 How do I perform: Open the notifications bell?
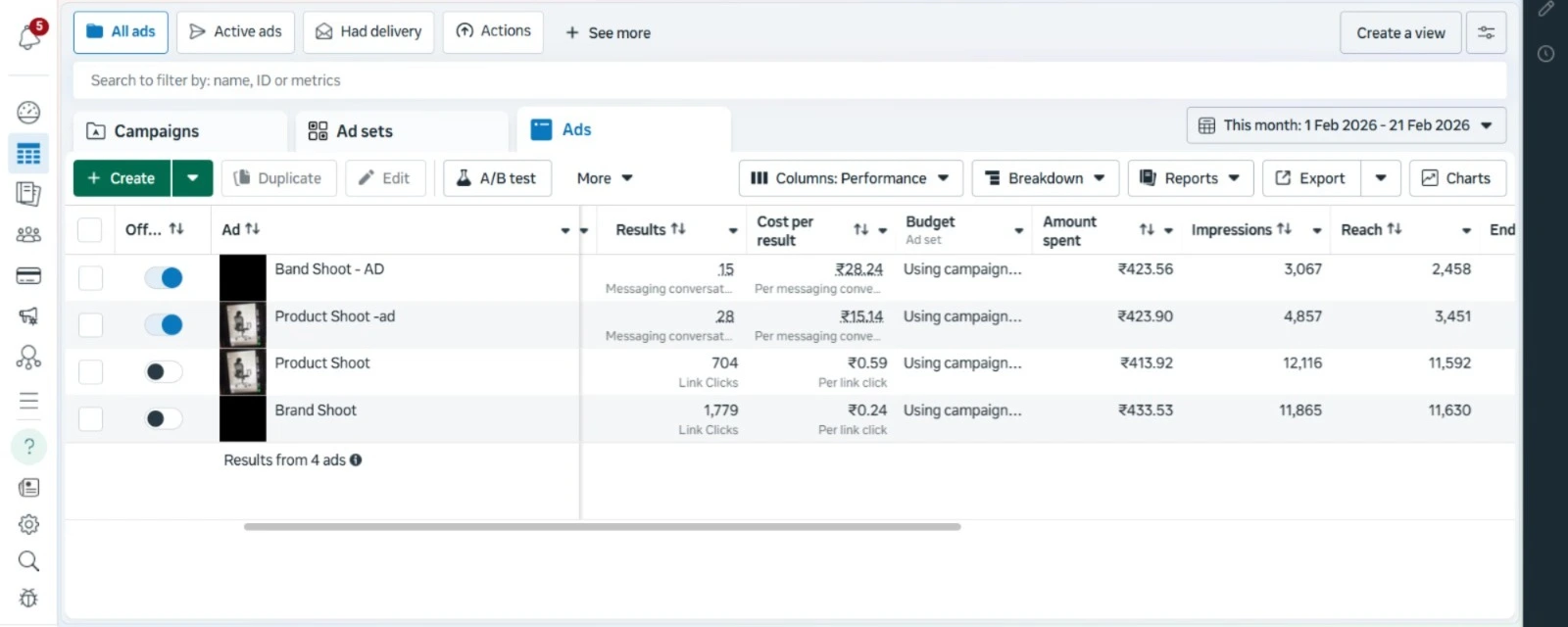(x=29, y=36)
